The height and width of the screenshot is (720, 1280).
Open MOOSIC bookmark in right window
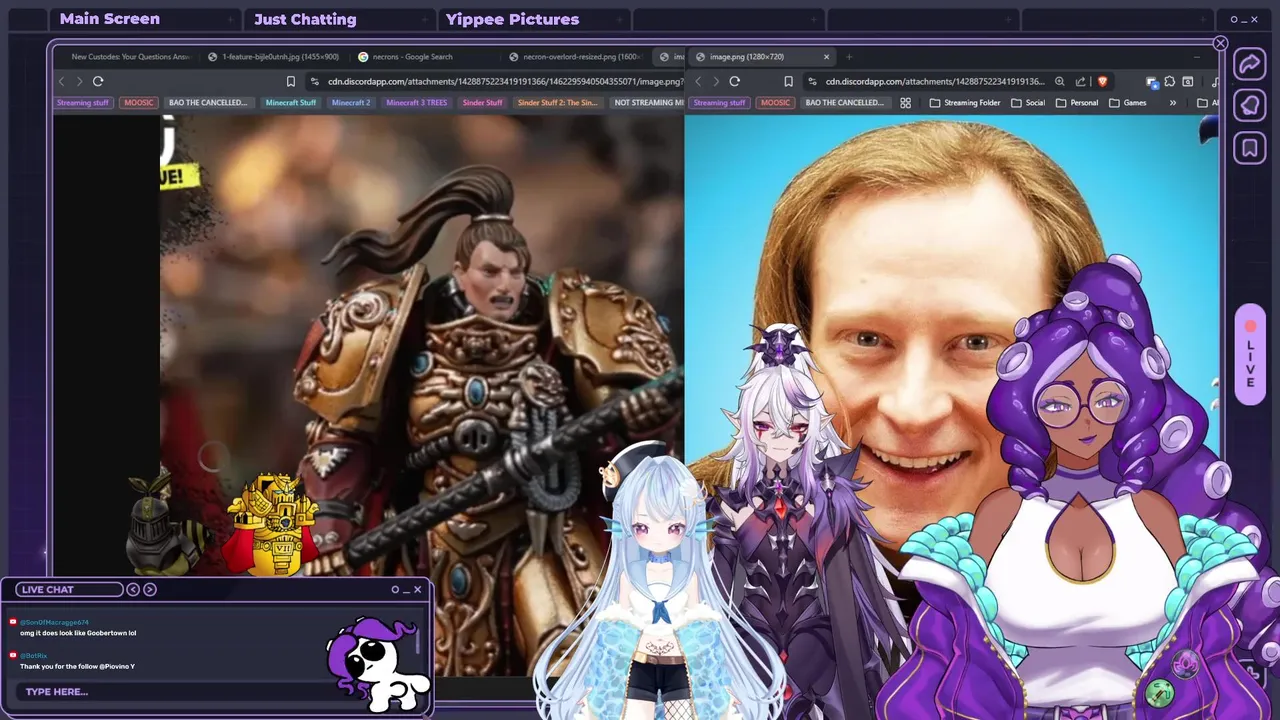[x=776, y=103]
